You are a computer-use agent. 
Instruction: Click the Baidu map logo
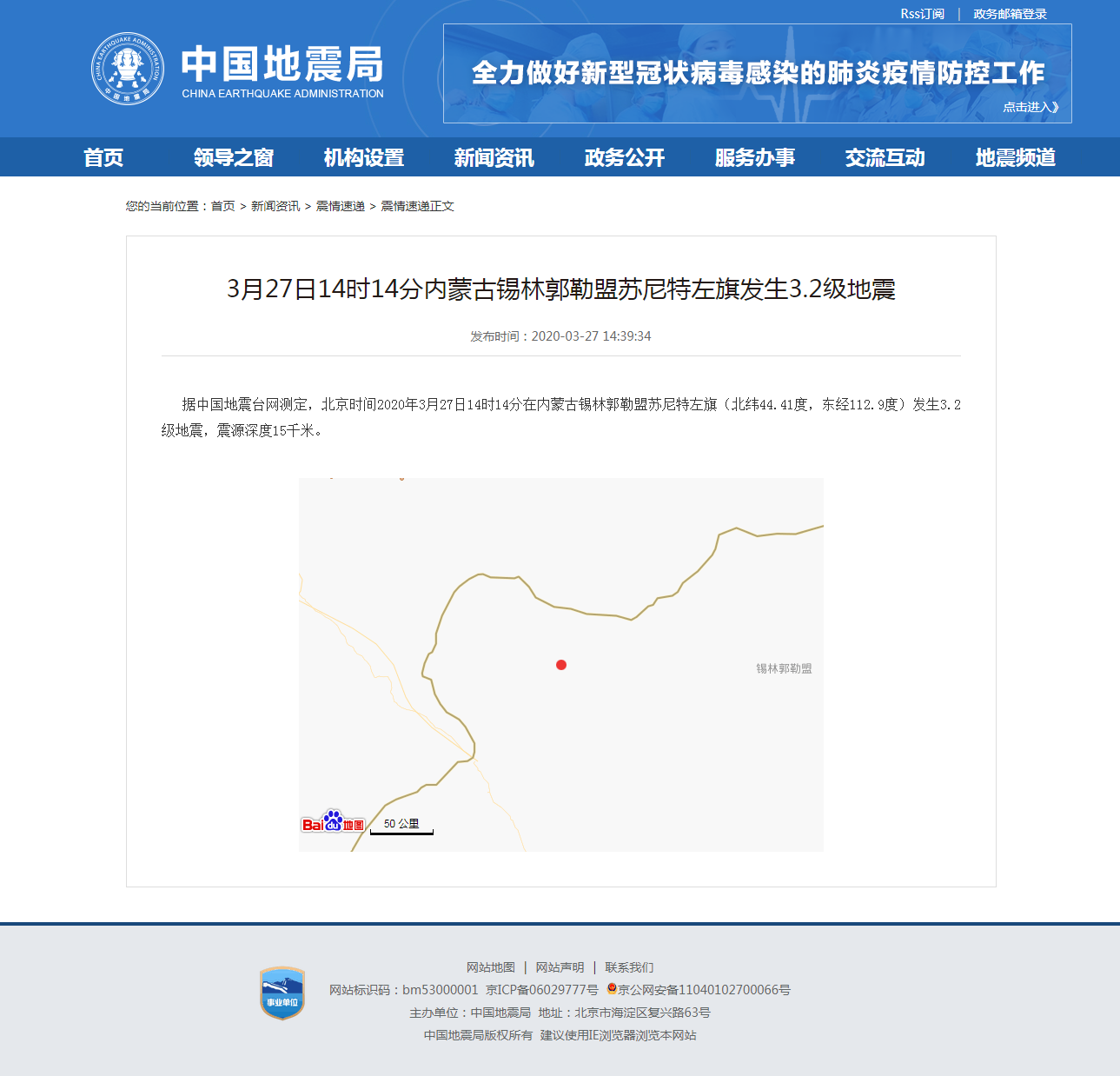pos(333,821)
